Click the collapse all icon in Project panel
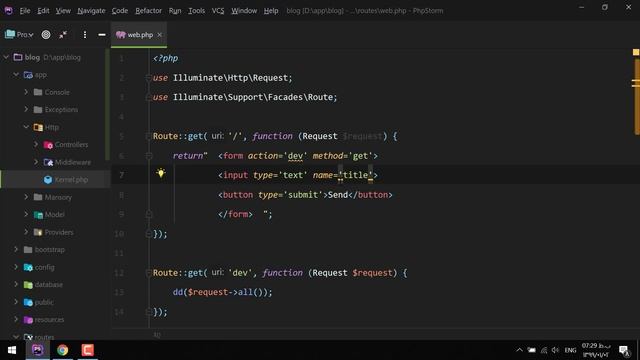 63,35
